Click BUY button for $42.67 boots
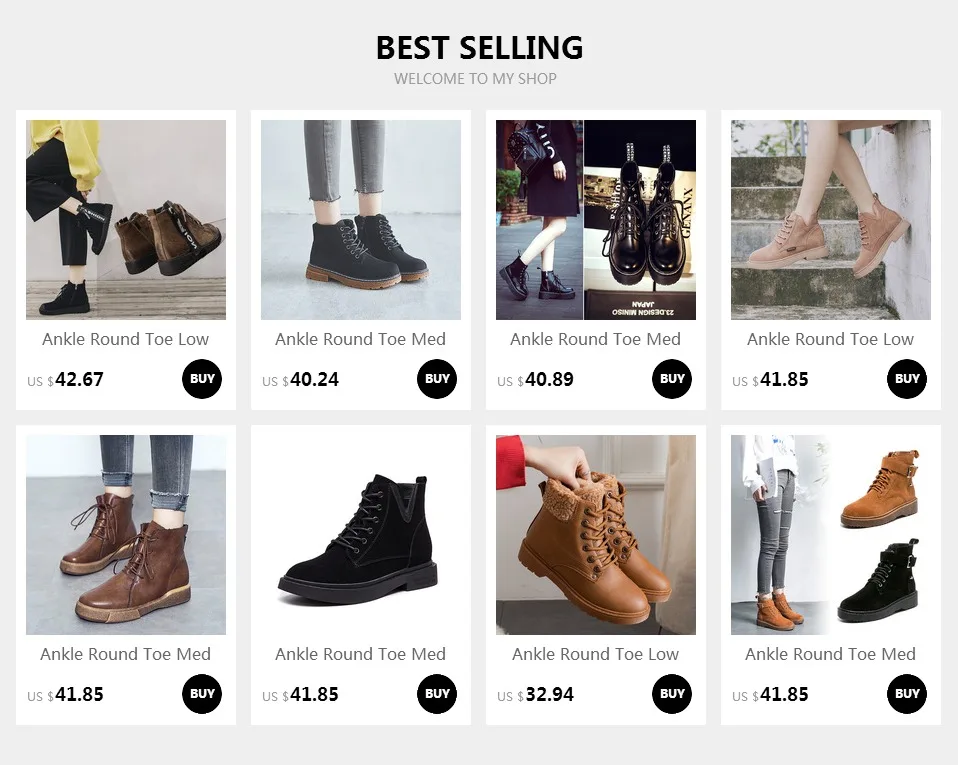This screenshot has width=958, height=765. coord(202,379)
